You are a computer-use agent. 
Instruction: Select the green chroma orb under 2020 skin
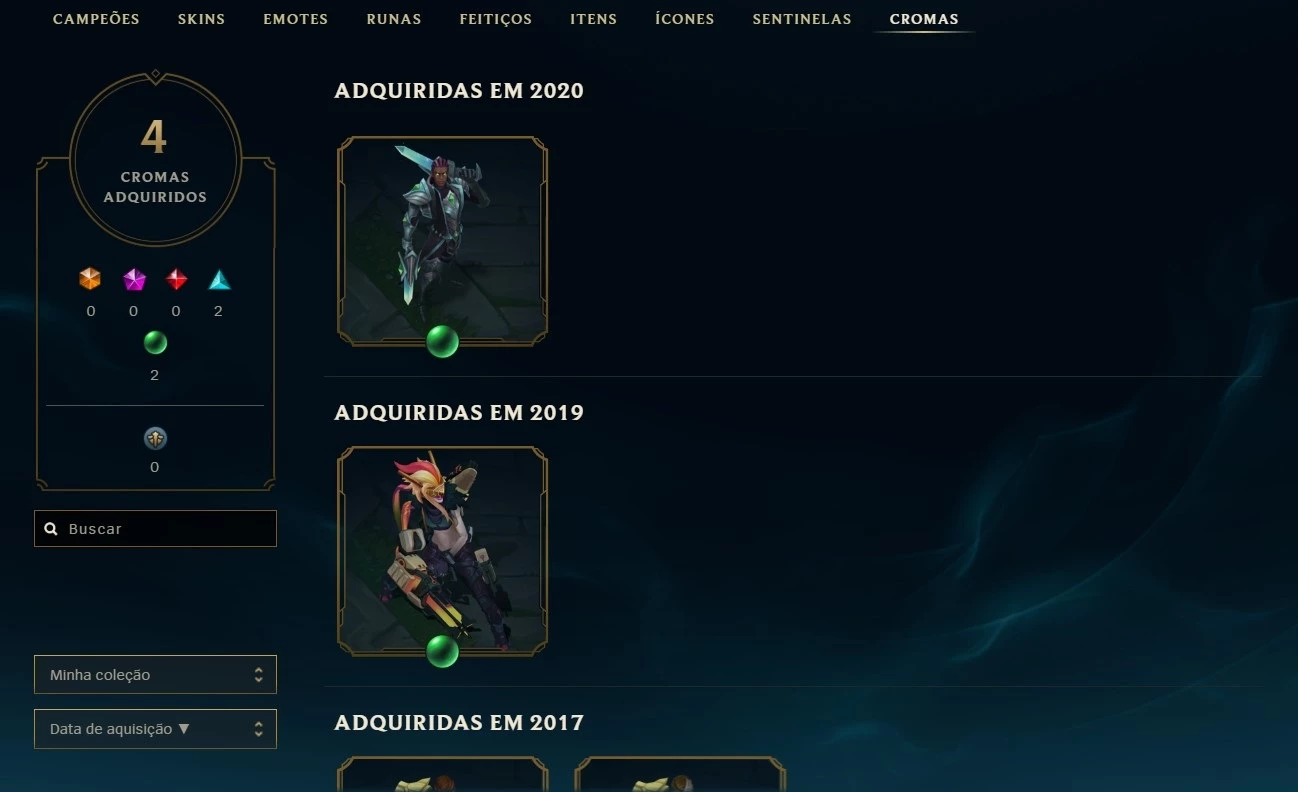(x=442, y=341)
